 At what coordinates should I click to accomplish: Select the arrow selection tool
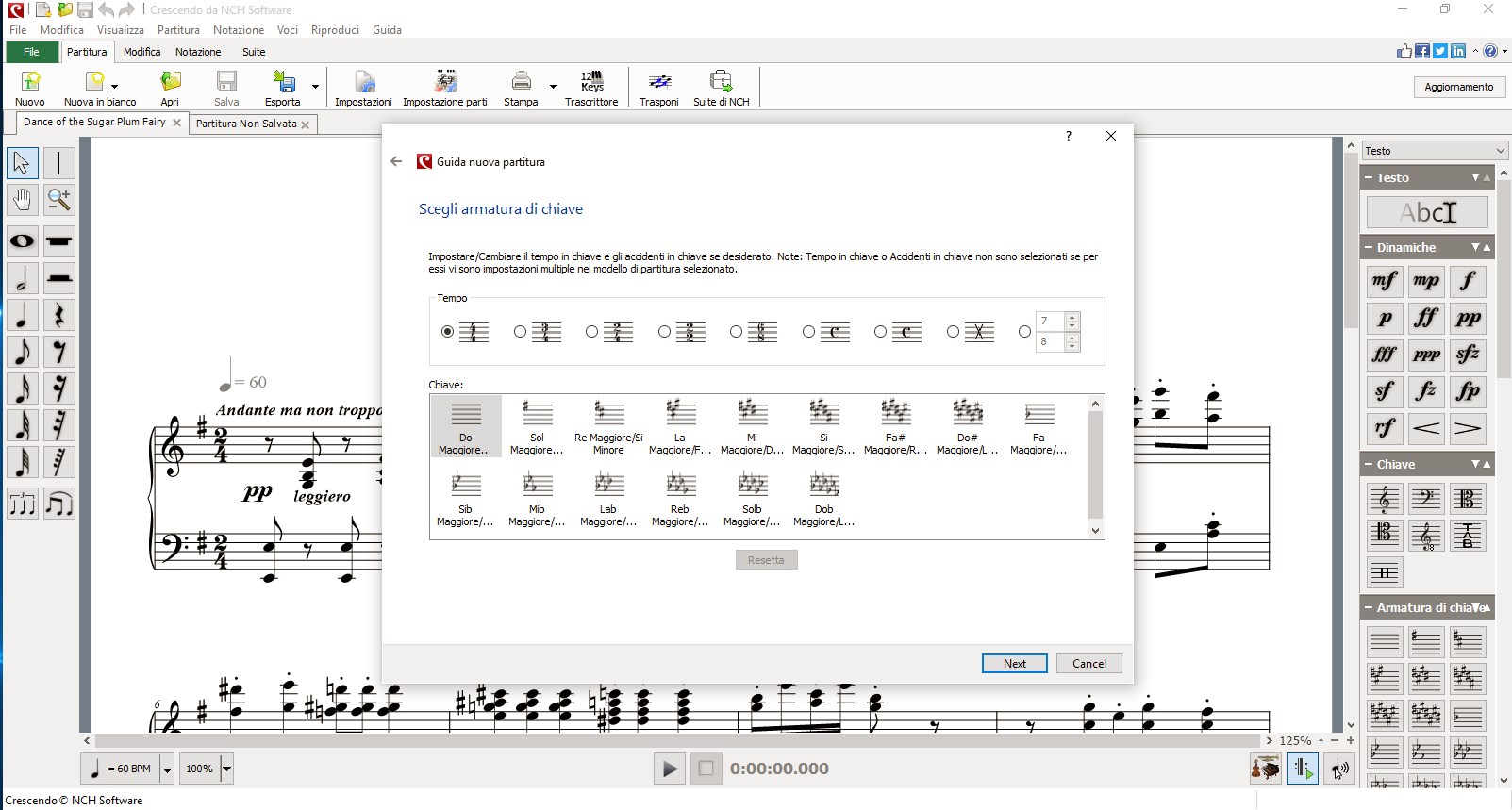pyautogui.click(x=22, y=163)
